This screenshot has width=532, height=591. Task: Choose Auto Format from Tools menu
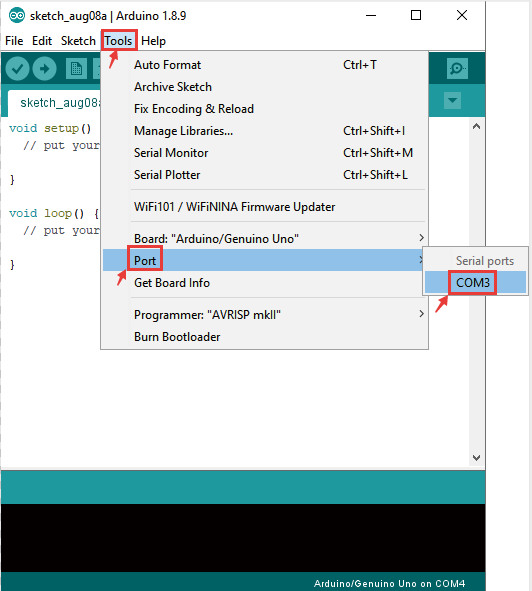tap(265, 65)
